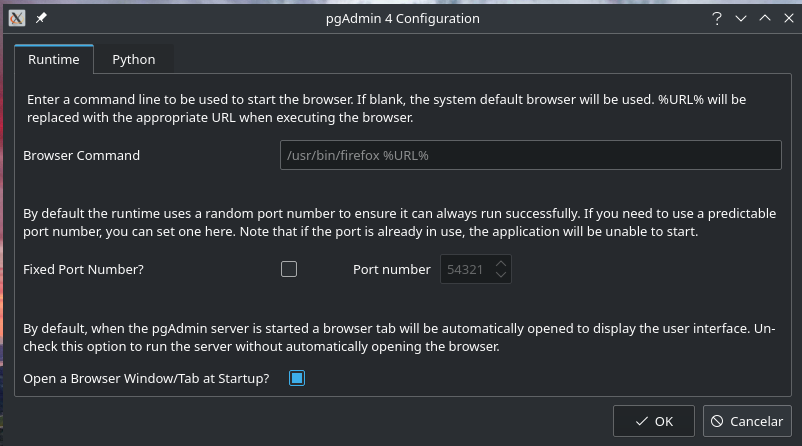Select the Runtime tab
The height and width of the screenshot is (446, 802).
[x=54, y=59]
